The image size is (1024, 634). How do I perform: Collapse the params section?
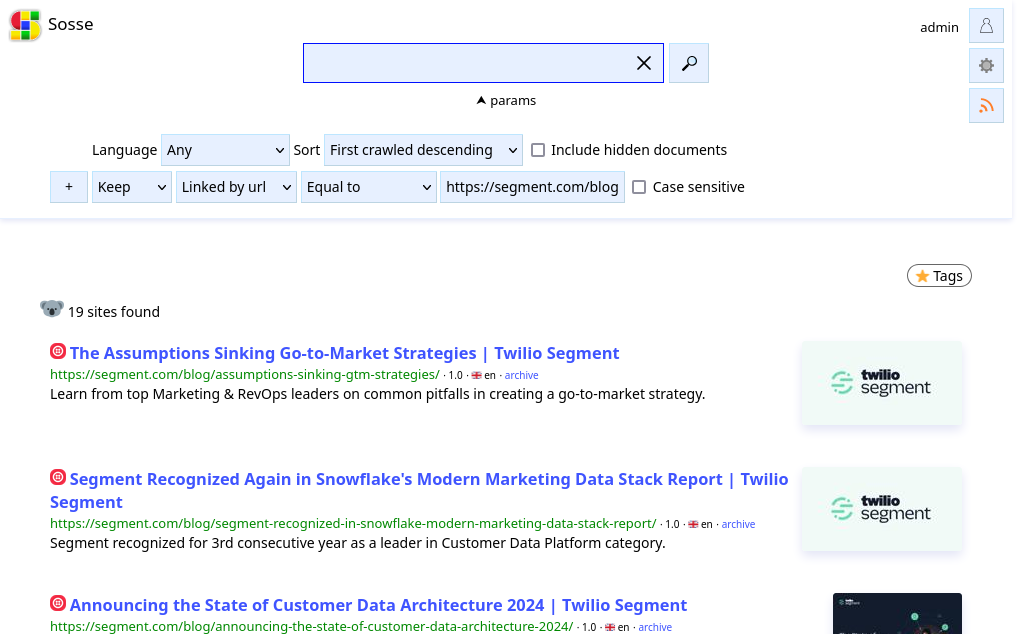coord(506,101)
